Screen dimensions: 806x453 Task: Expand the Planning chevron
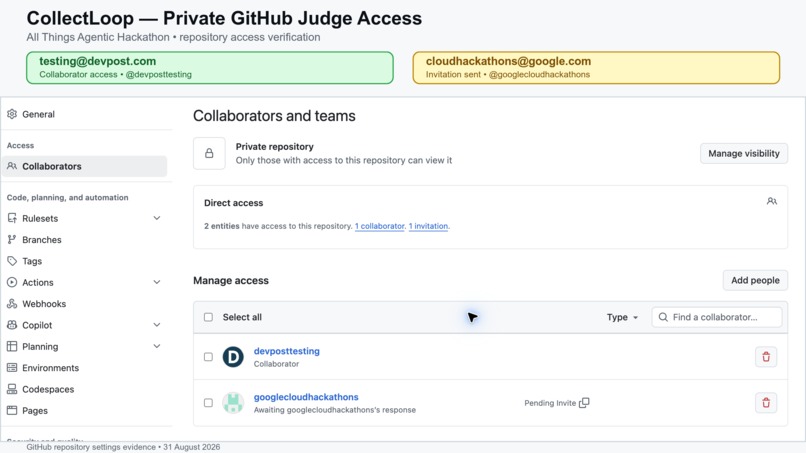pos(157,347)
